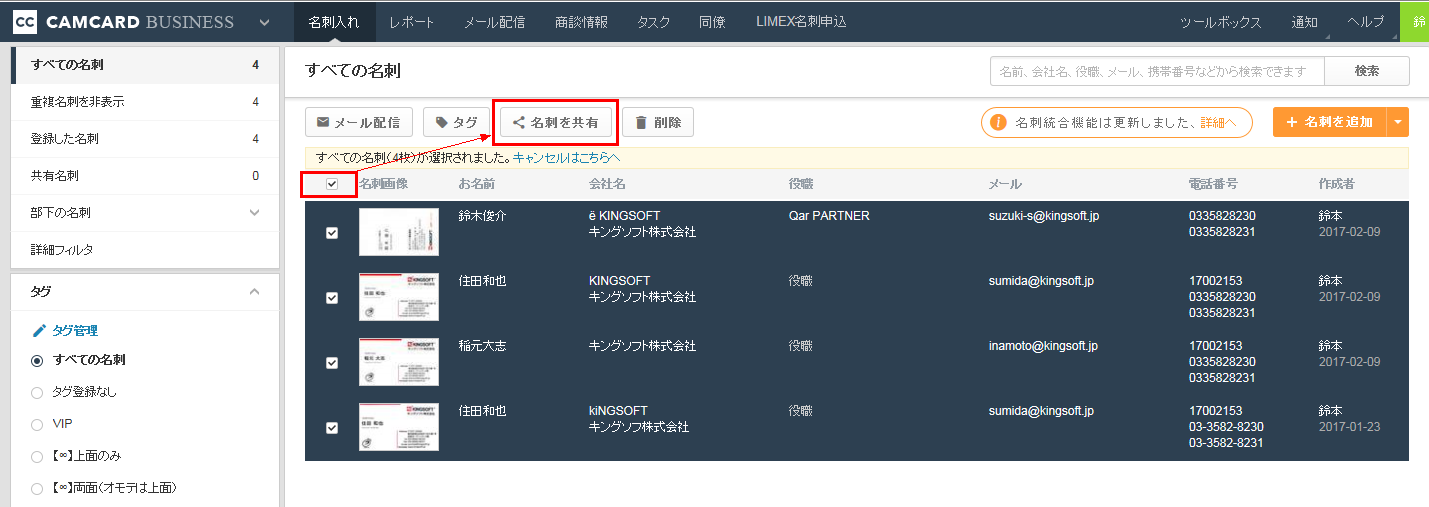Open the card thumbnail for 2017-01-23 row

pyautogui.click(x=399, y=427)
